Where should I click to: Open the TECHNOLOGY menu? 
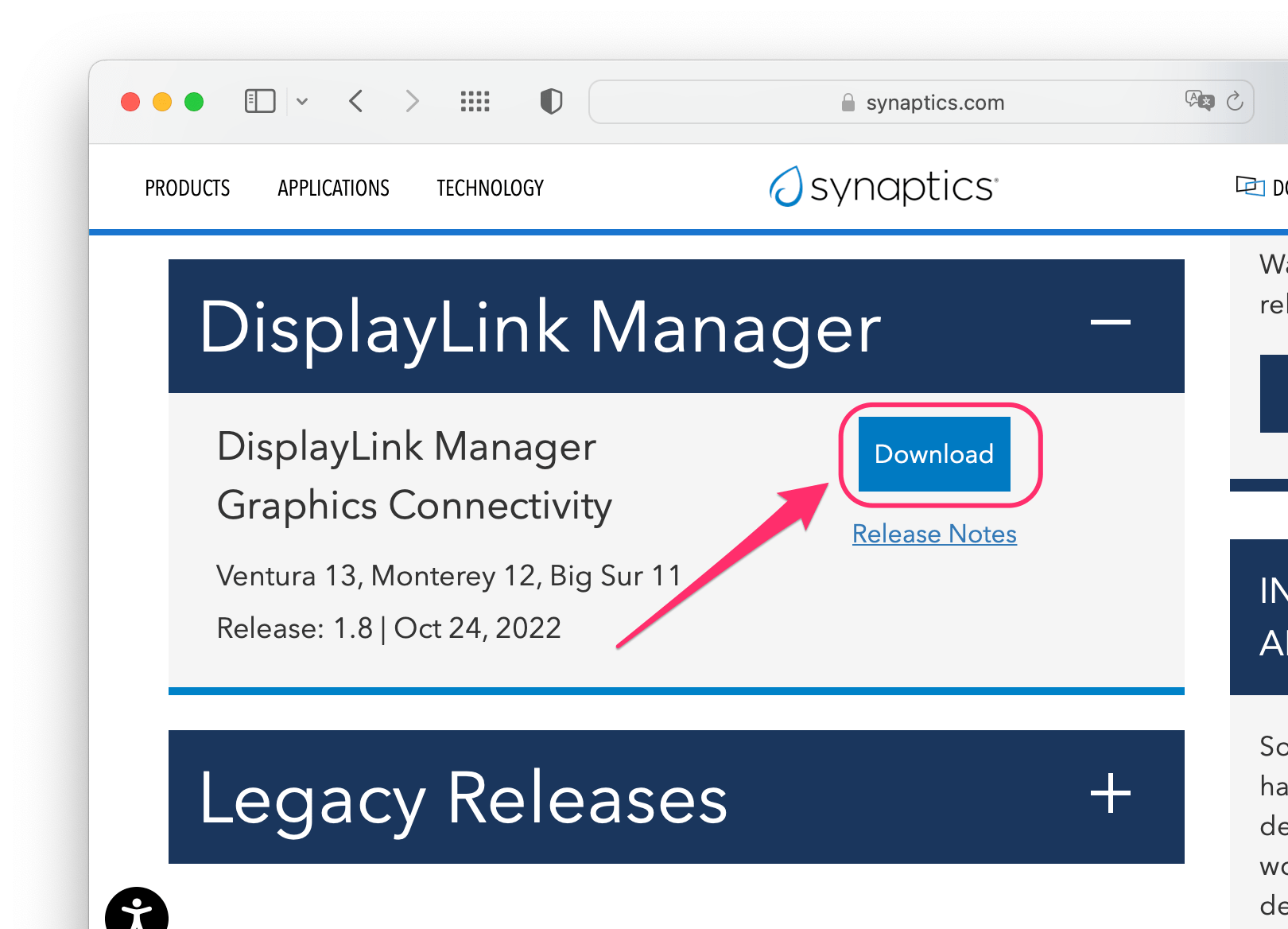click(491, 189)
